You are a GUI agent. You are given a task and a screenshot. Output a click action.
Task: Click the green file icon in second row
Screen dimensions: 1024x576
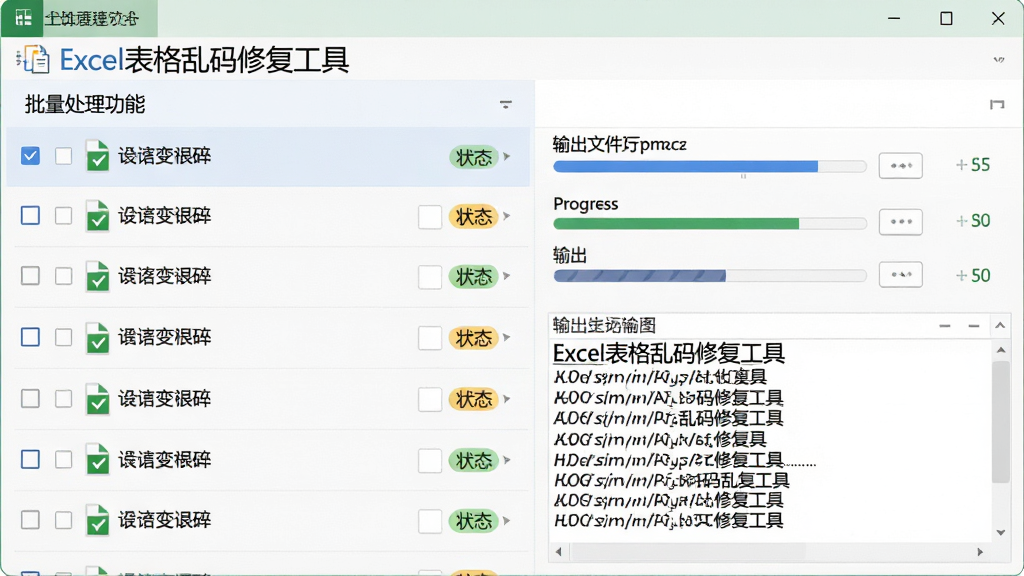(97, 216)
